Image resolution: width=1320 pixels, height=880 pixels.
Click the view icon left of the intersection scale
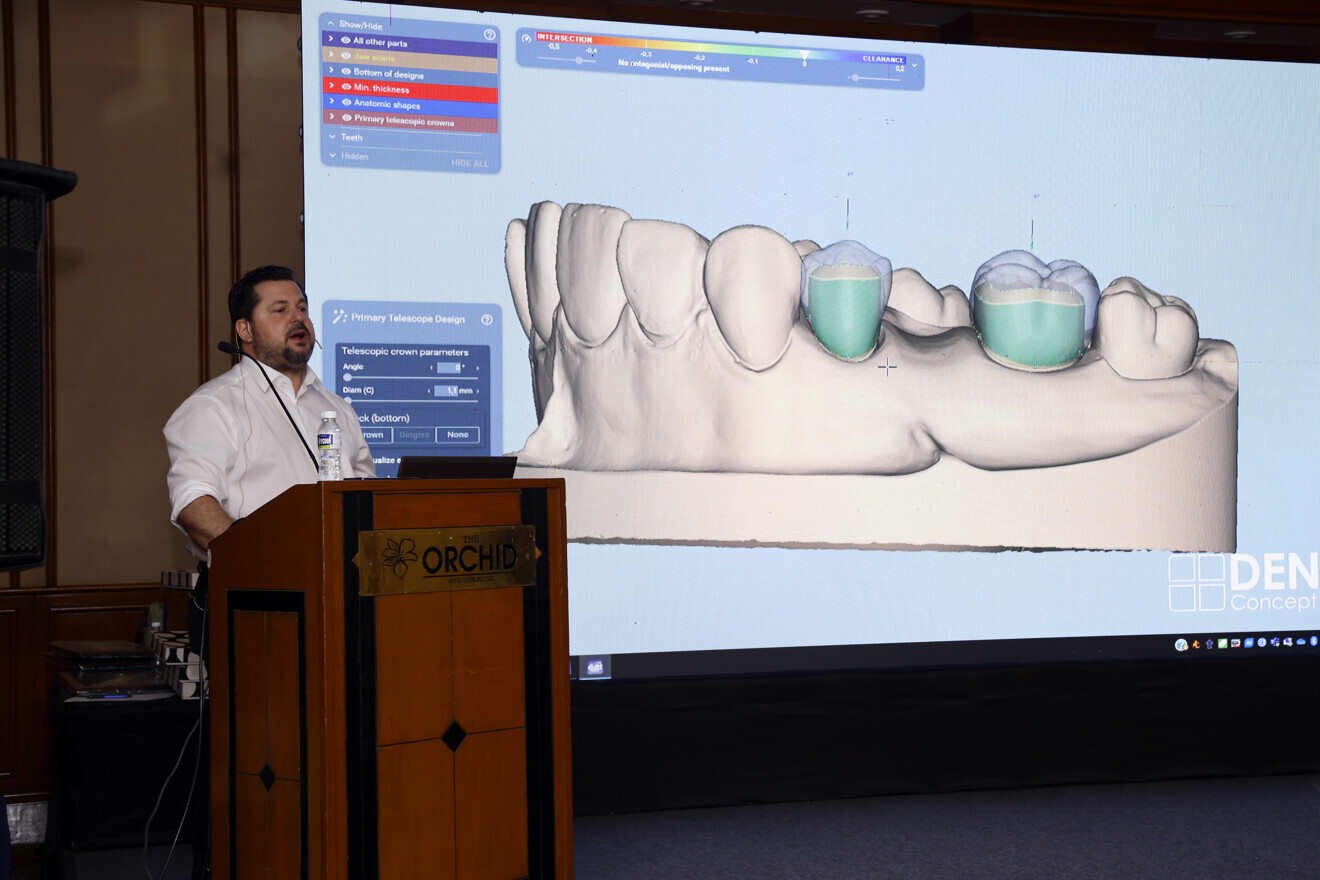pyautogui.click(x=525, y=38)
